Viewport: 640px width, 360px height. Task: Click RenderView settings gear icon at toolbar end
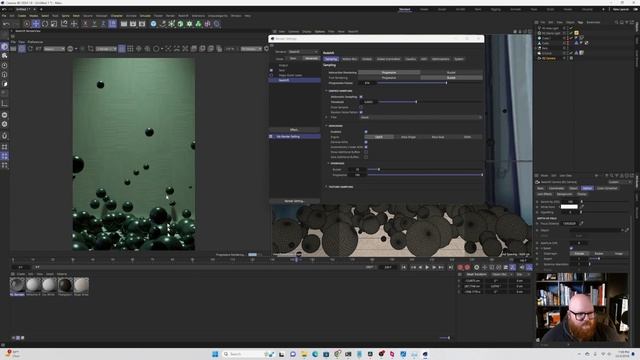pyautogui.click(x=267, y=49)
